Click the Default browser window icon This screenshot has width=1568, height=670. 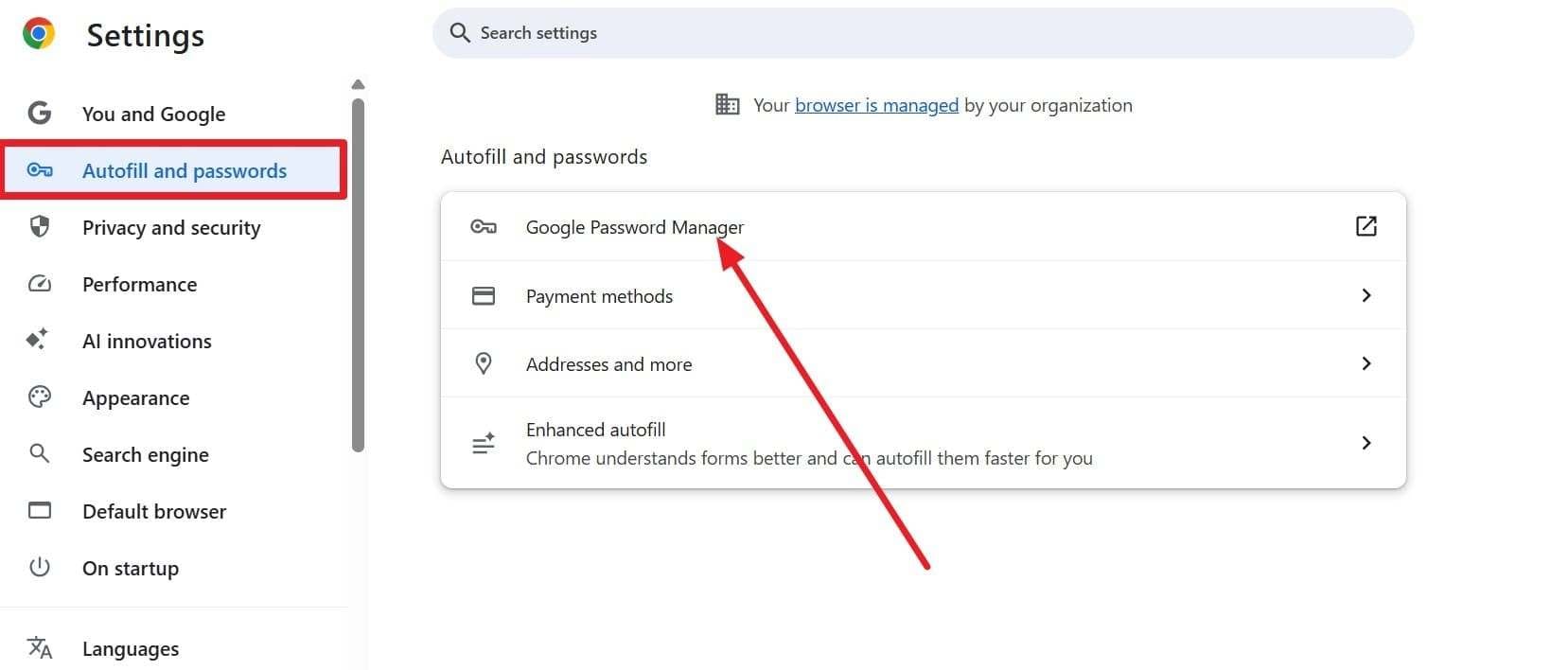point(39,510)
